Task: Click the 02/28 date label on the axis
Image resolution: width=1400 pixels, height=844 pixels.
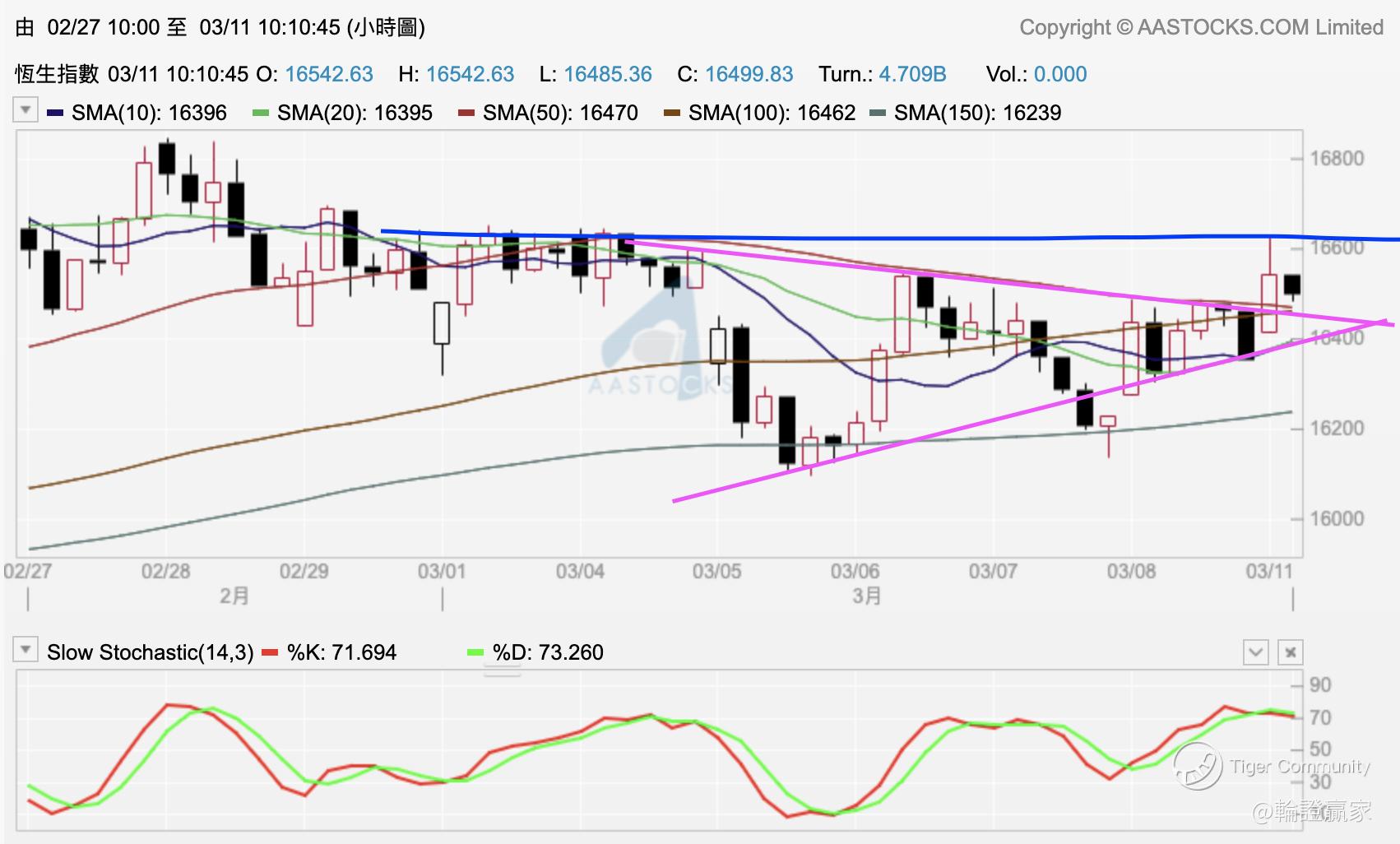Action: [165, 571]
